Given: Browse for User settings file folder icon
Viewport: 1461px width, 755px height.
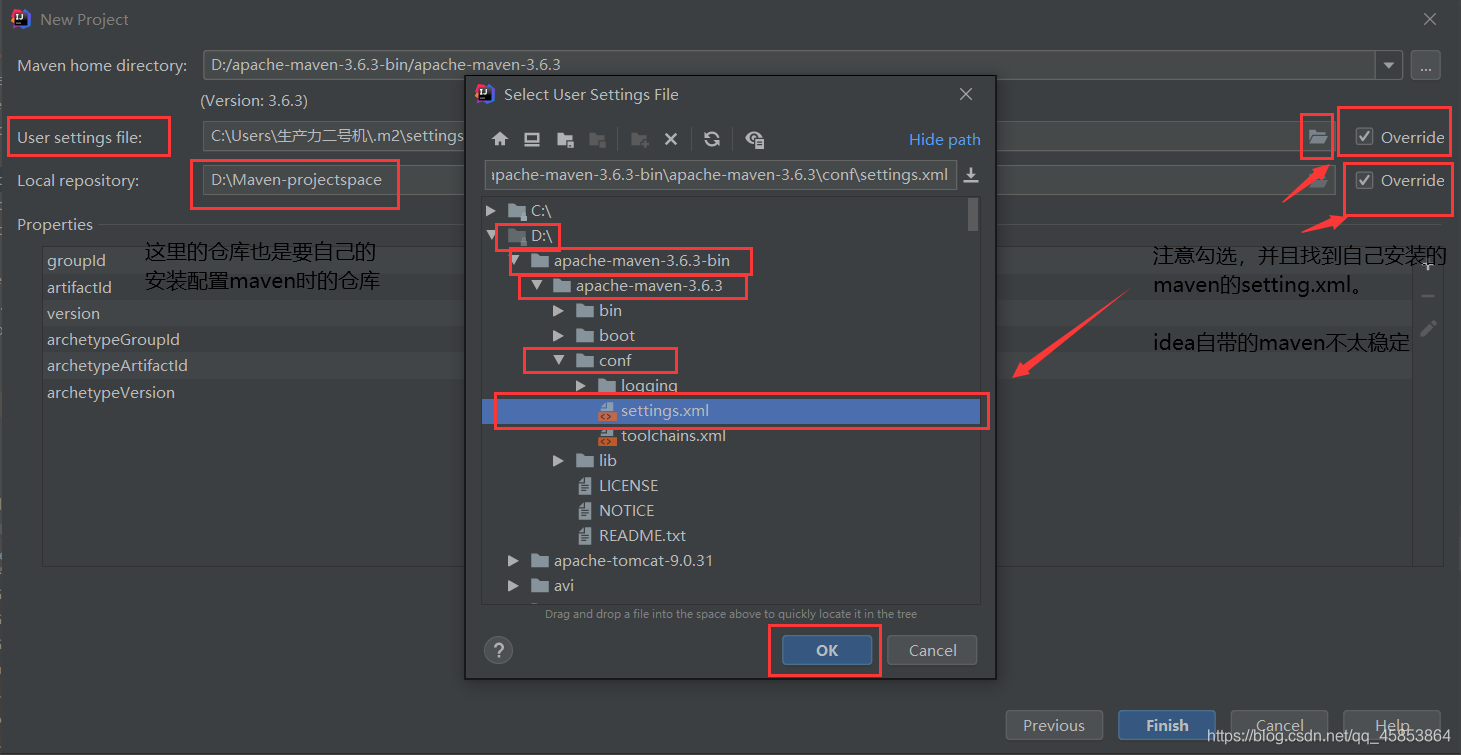Looking at the screenshot, I should tap(1318, 137).
